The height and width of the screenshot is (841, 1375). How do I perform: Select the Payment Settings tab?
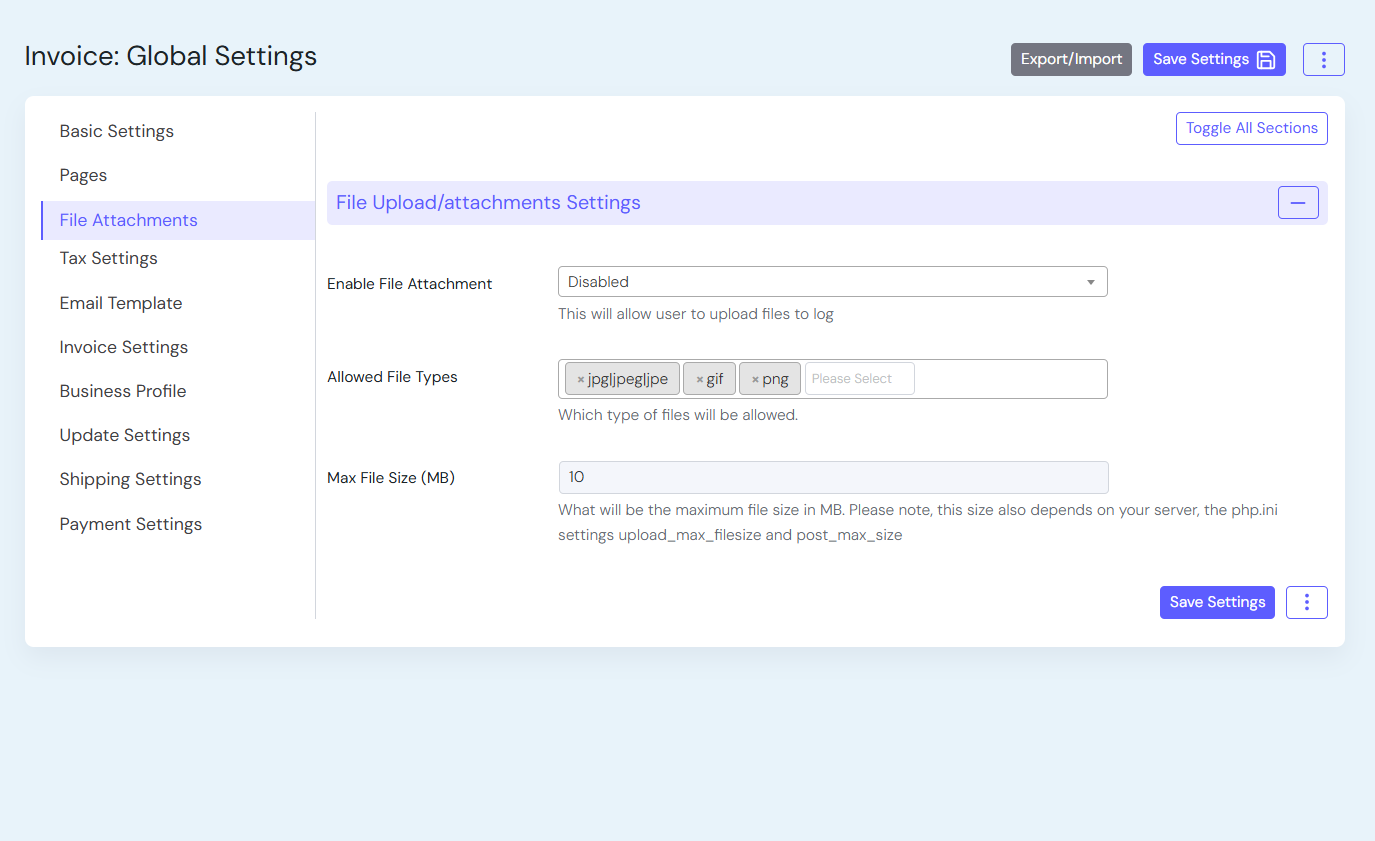coord(131,524)
